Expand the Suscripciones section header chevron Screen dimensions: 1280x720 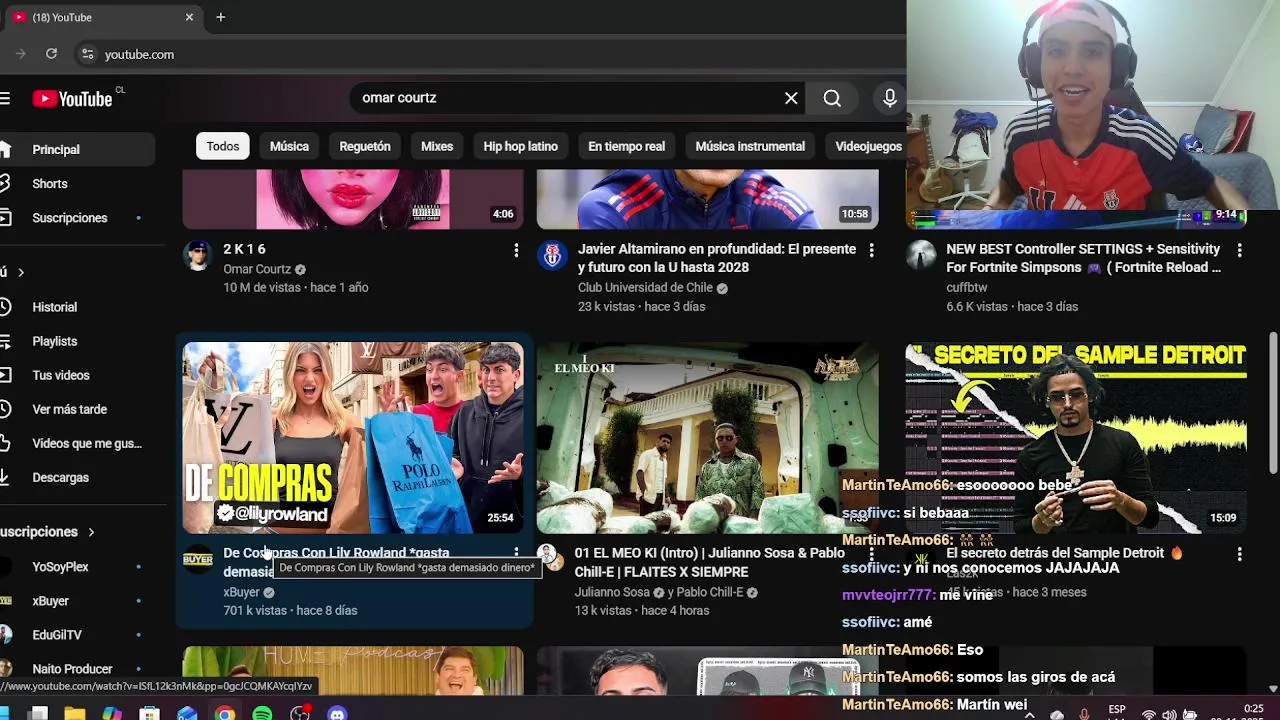(x=91, y=532)
